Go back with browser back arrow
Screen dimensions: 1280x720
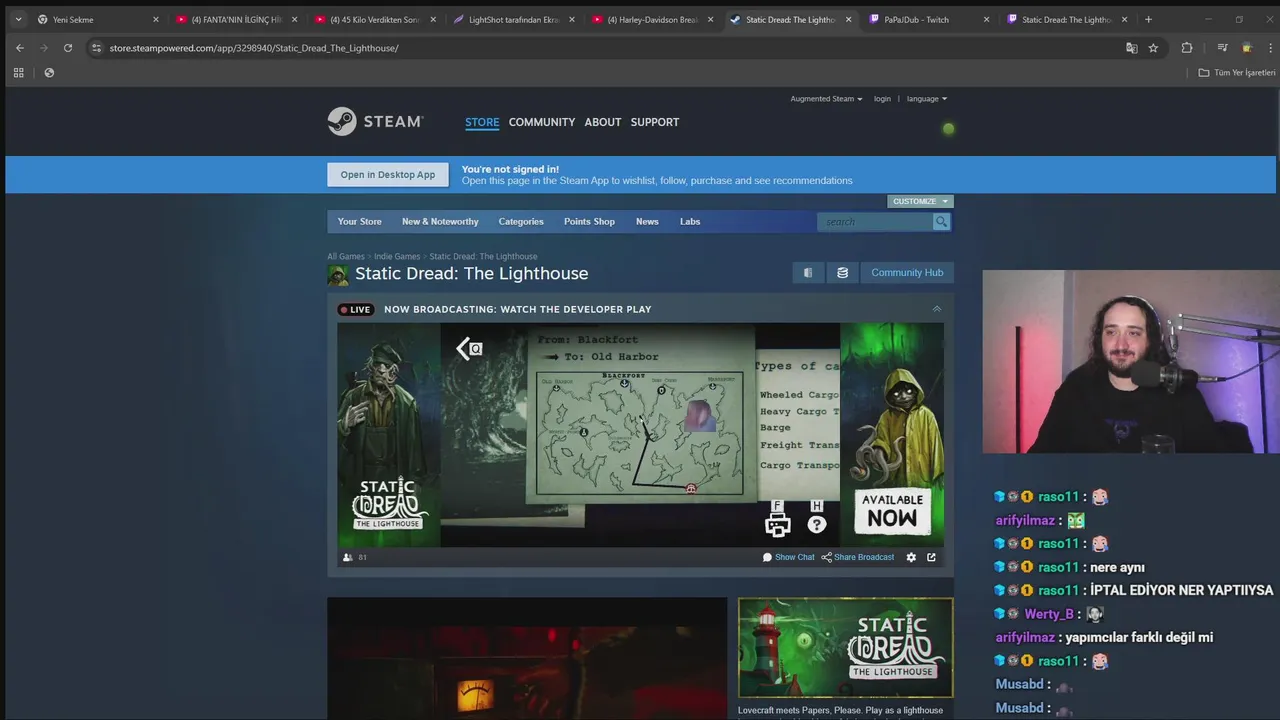[19, 48]
